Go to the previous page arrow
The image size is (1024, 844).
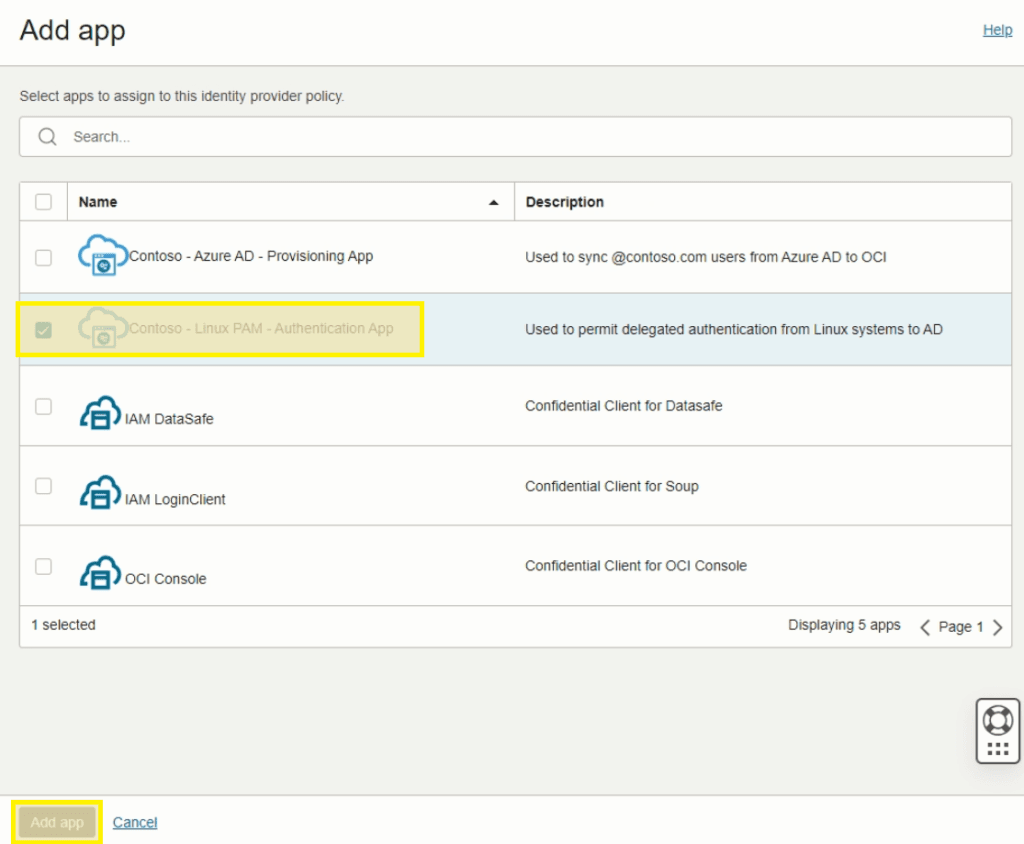tap(925, 627)
